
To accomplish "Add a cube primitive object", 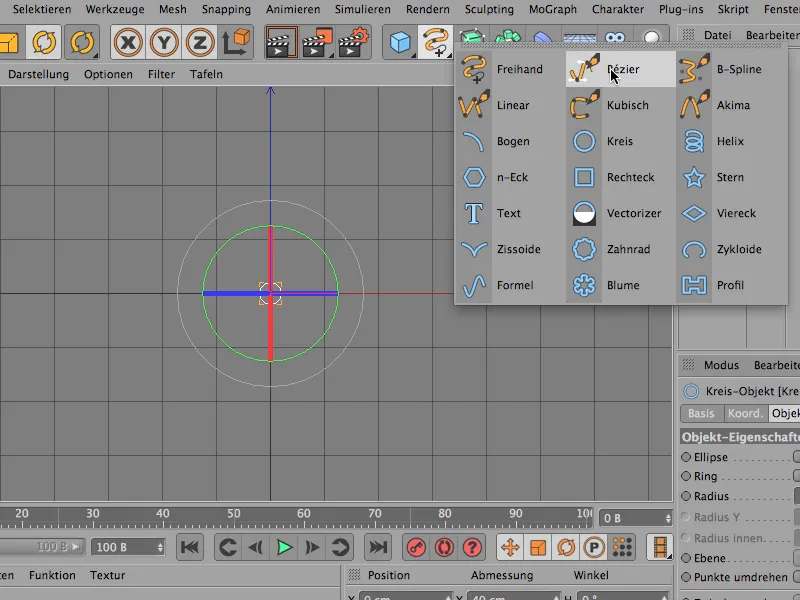I will 401,42.
